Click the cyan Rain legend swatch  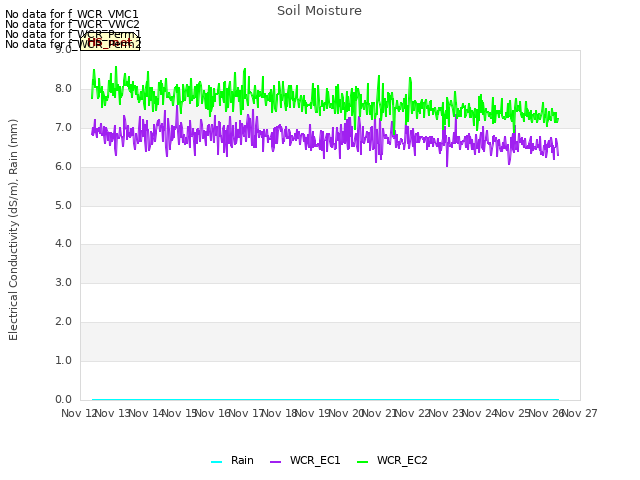(216, 462)
